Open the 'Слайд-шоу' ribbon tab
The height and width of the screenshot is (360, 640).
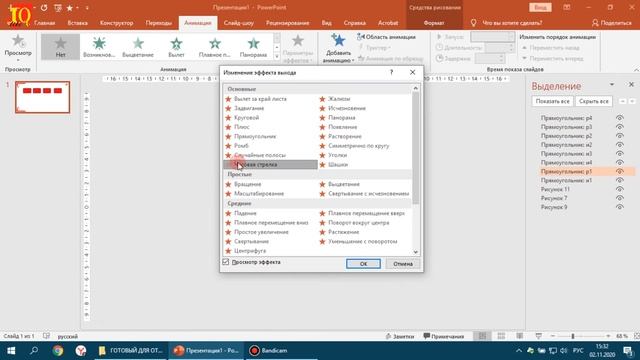[239, 23]
